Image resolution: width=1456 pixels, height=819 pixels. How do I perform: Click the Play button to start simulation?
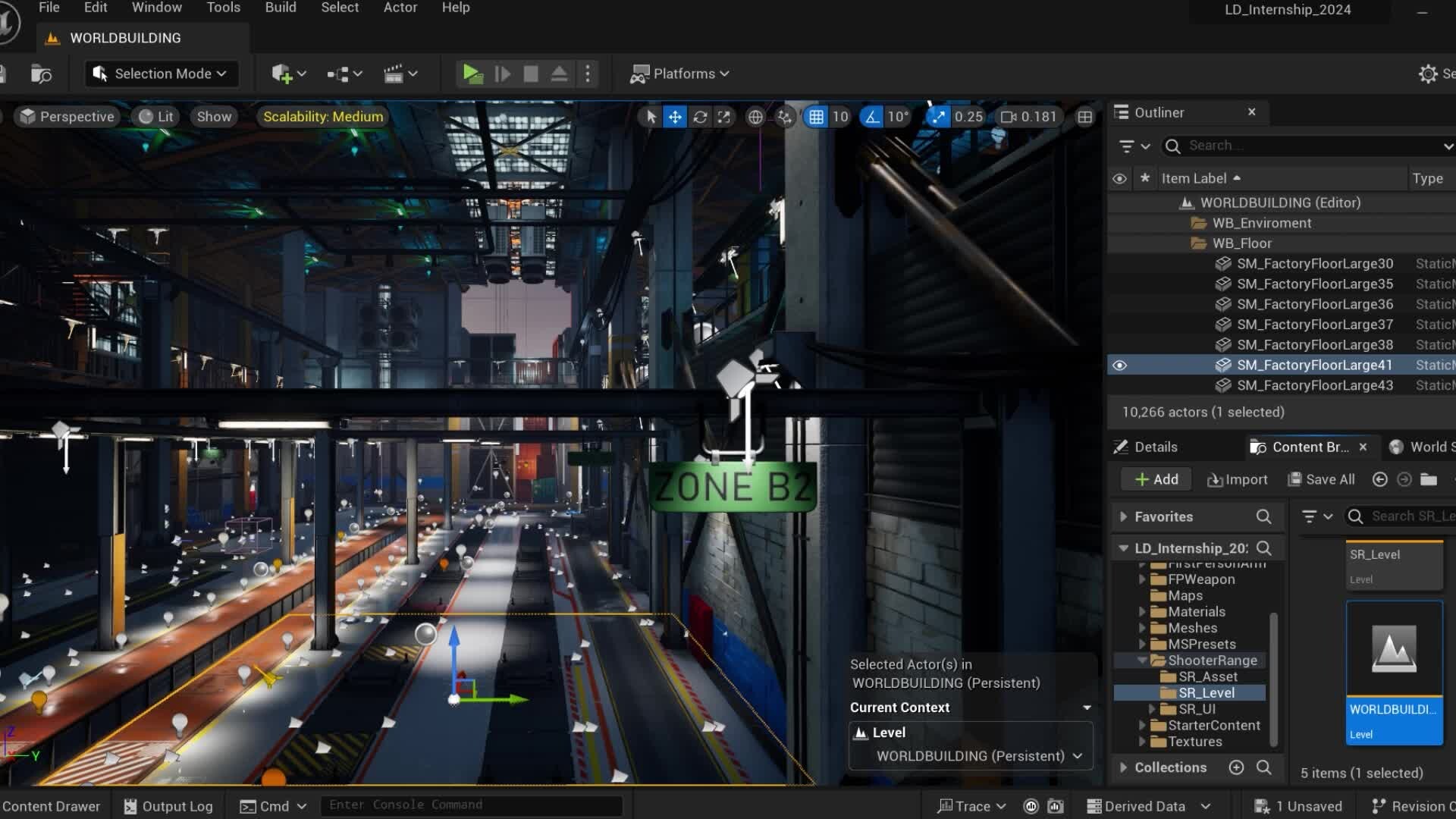click(472, 74)
